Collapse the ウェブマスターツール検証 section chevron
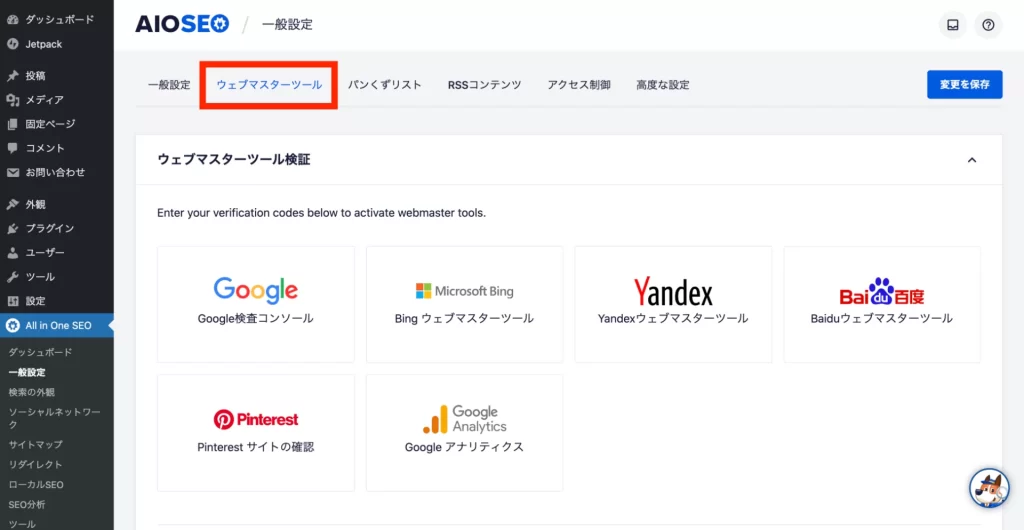 pyautogui.click(x=971, y=160)
